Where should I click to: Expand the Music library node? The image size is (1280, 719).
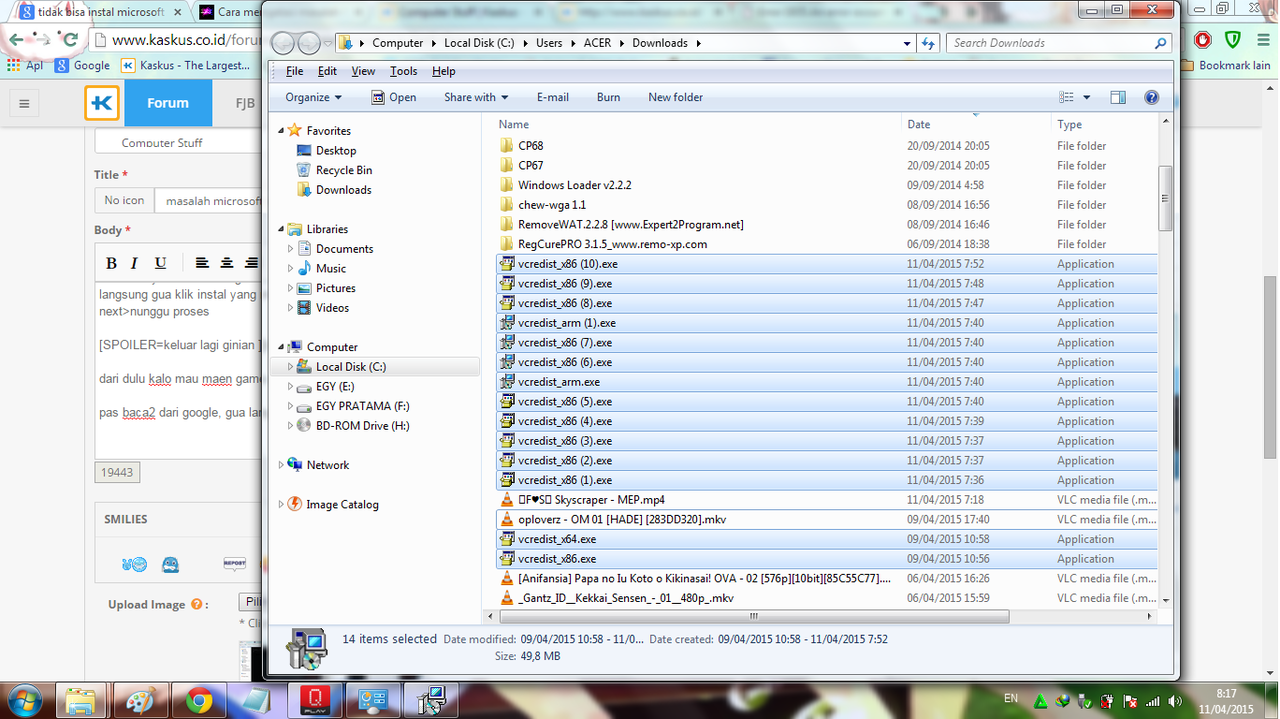(291, 268)
